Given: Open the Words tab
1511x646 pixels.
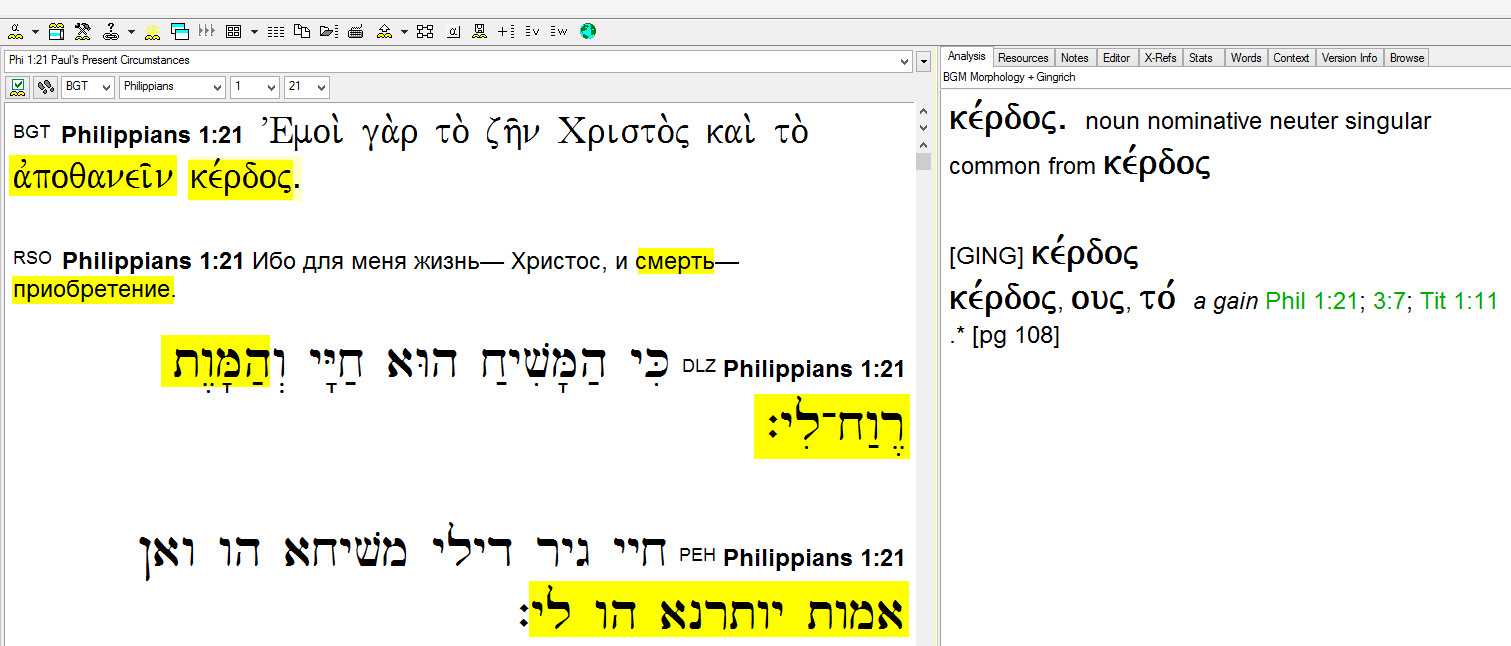Looking at the screenshot, I should click(x=1246, y=58).
